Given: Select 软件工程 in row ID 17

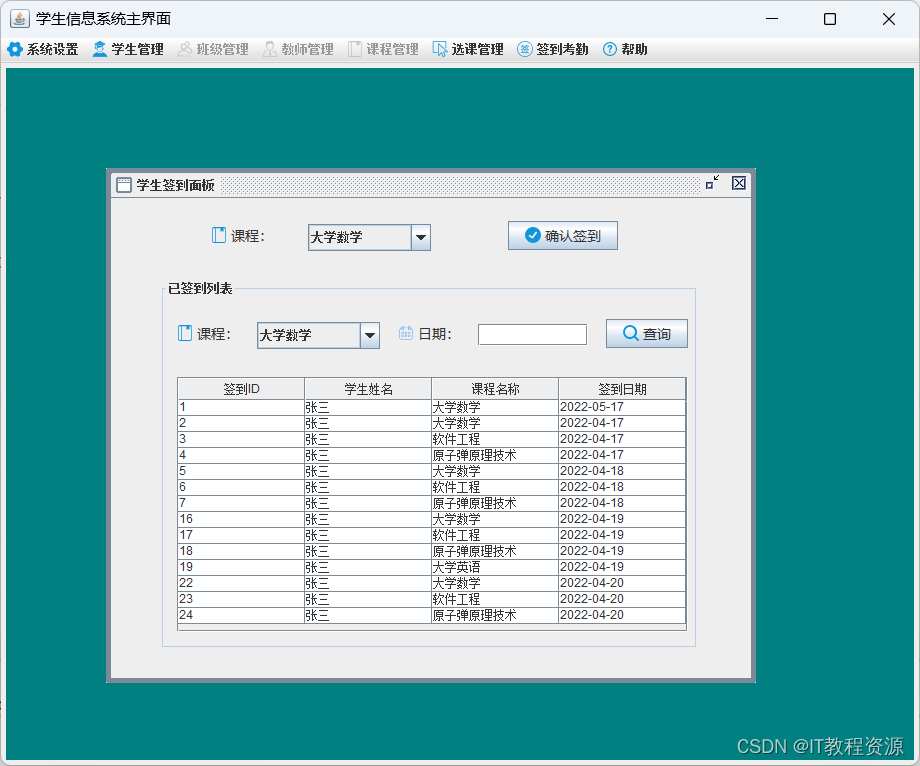Looking at the screenshot, I should point(495,535).
